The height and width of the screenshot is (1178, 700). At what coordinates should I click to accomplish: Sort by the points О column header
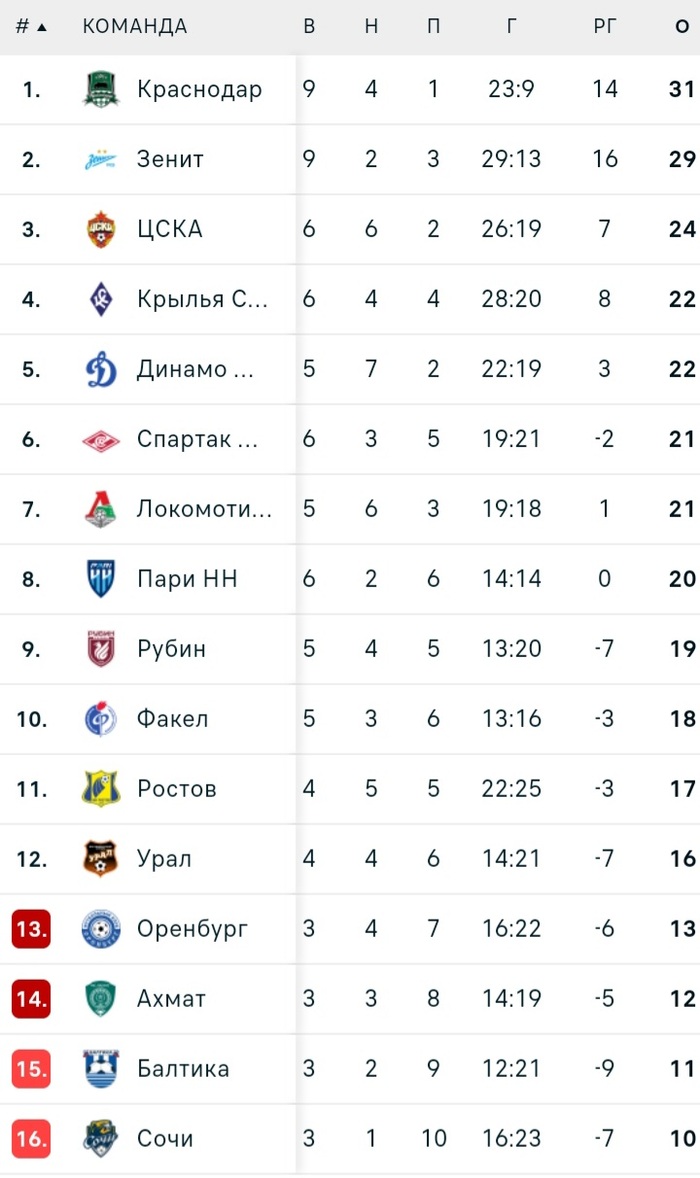point(682,26)
